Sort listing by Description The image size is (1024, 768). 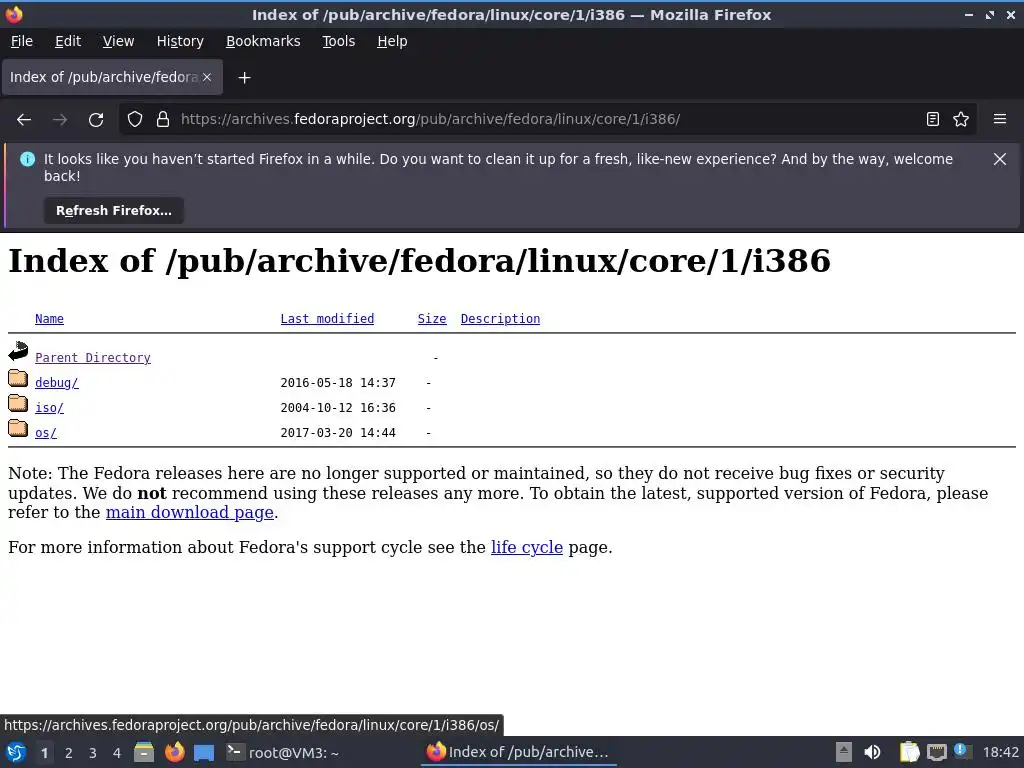[500, 319]
